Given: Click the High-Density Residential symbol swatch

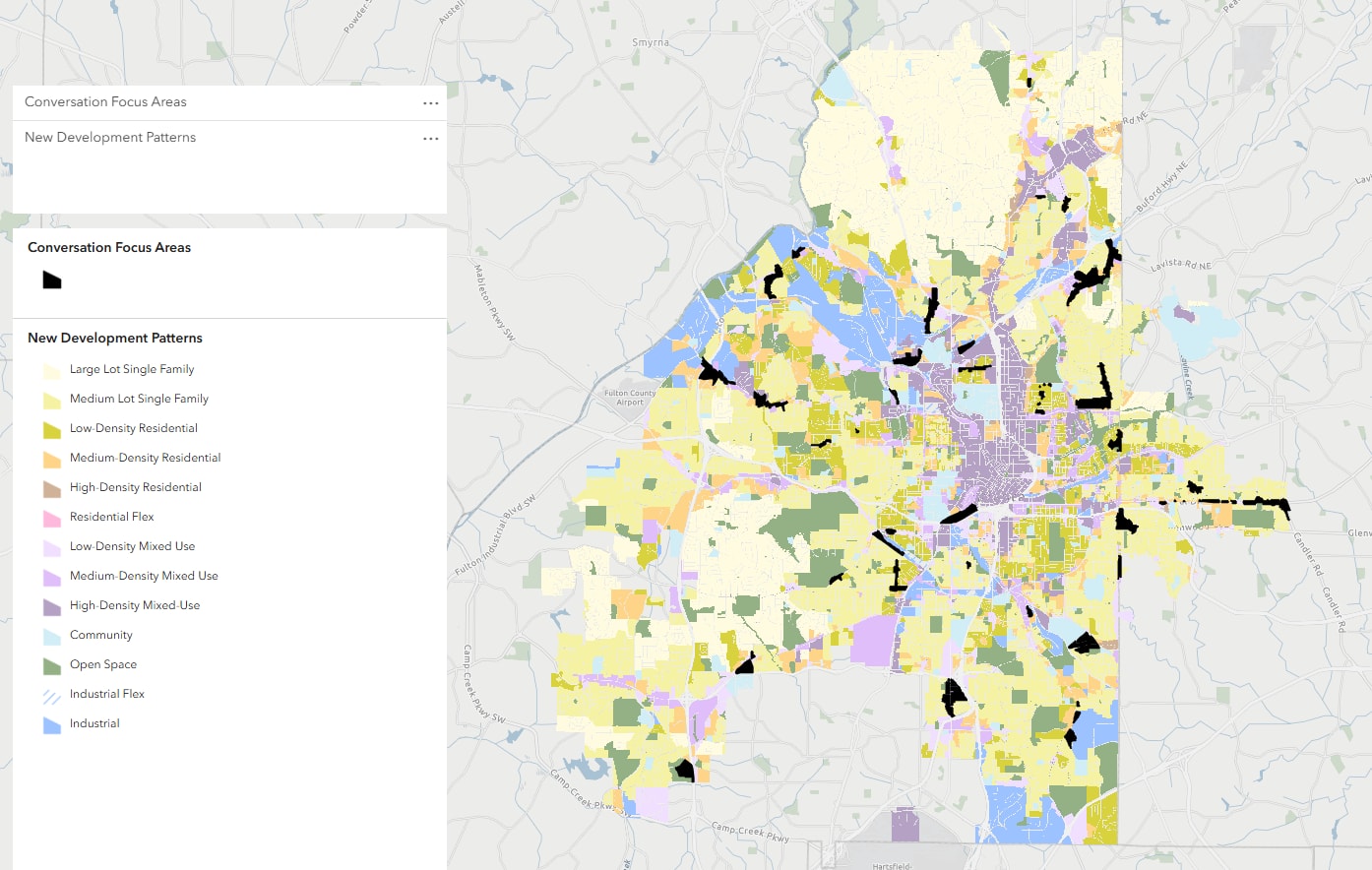Looking at the screenshot, I should coord(50,487).
